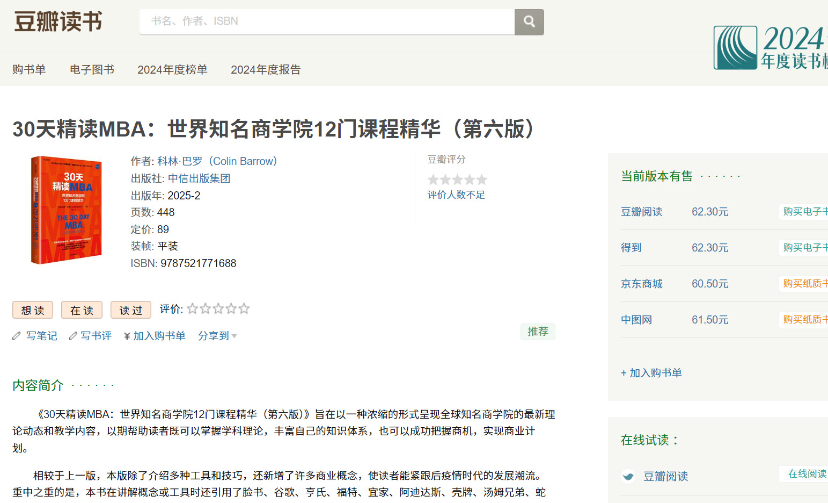Viewport: 828px width, 503px height.
Task: Click the search magnifier button
Action: (529, 22)
